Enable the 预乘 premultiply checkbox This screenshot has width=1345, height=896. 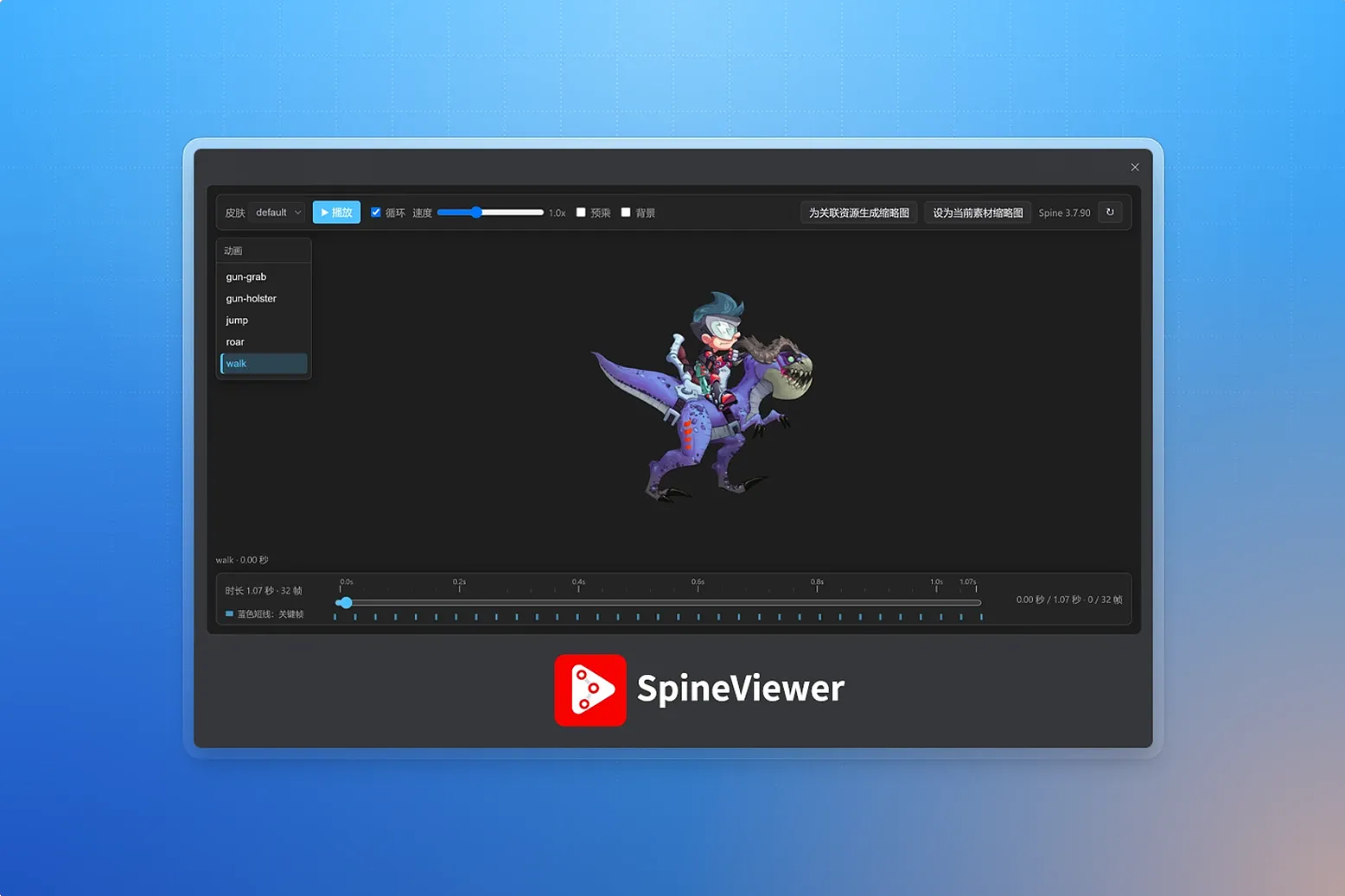[581, 213]
